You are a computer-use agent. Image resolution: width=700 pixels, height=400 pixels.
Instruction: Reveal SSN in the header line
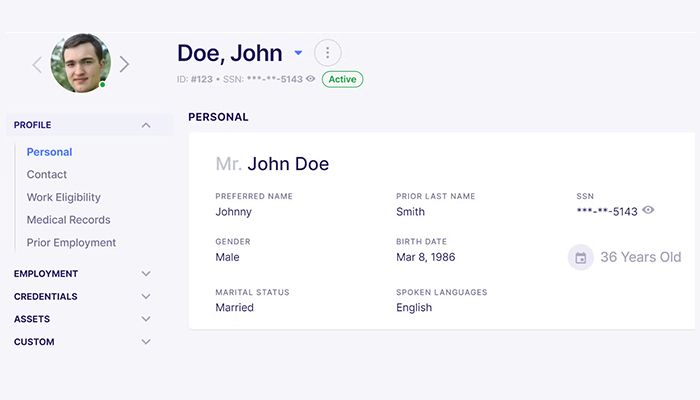point(310,78)
